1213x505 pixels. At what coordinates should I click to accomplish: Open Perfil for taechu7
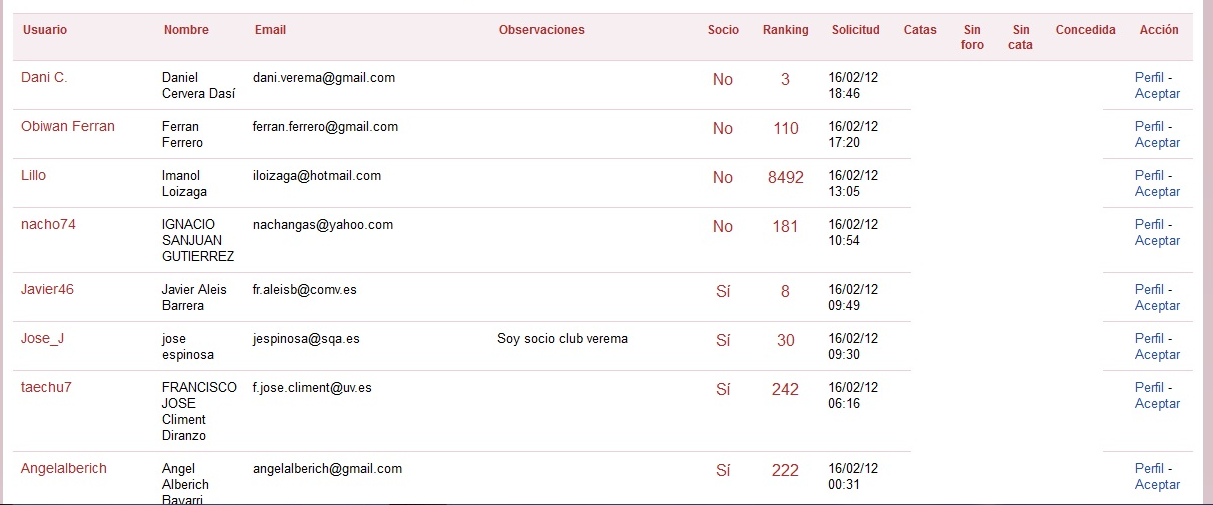pyautogui.click(x=1150, y=387)
